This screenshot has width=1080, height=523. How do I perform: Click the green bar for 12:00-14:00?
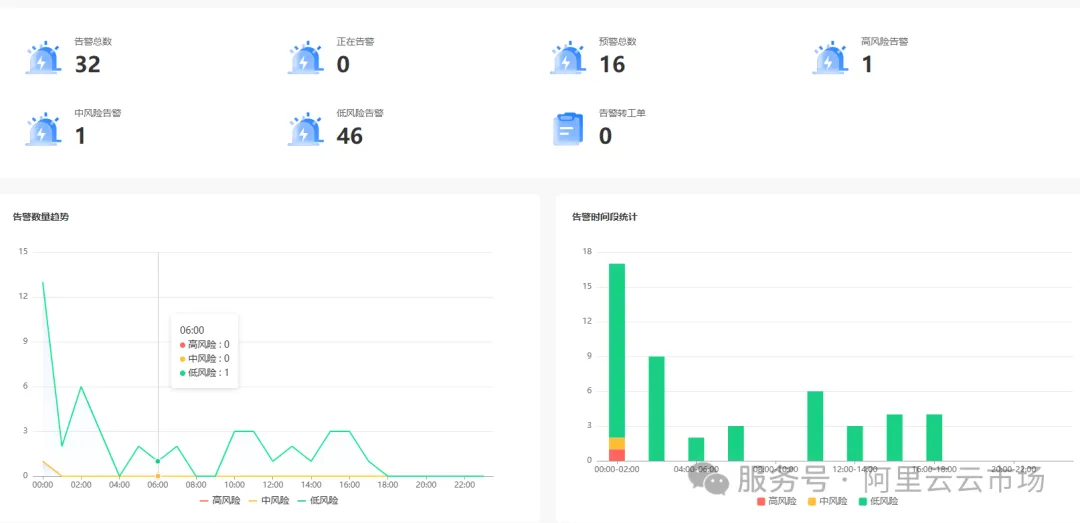tap(855, 444)
